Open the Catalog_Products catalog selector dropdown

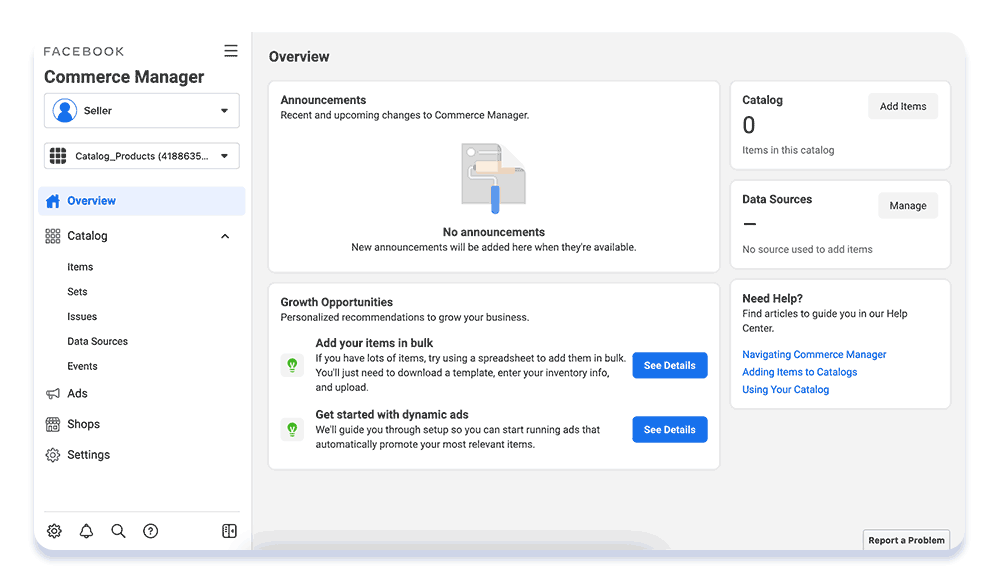(x=142, y=156)
